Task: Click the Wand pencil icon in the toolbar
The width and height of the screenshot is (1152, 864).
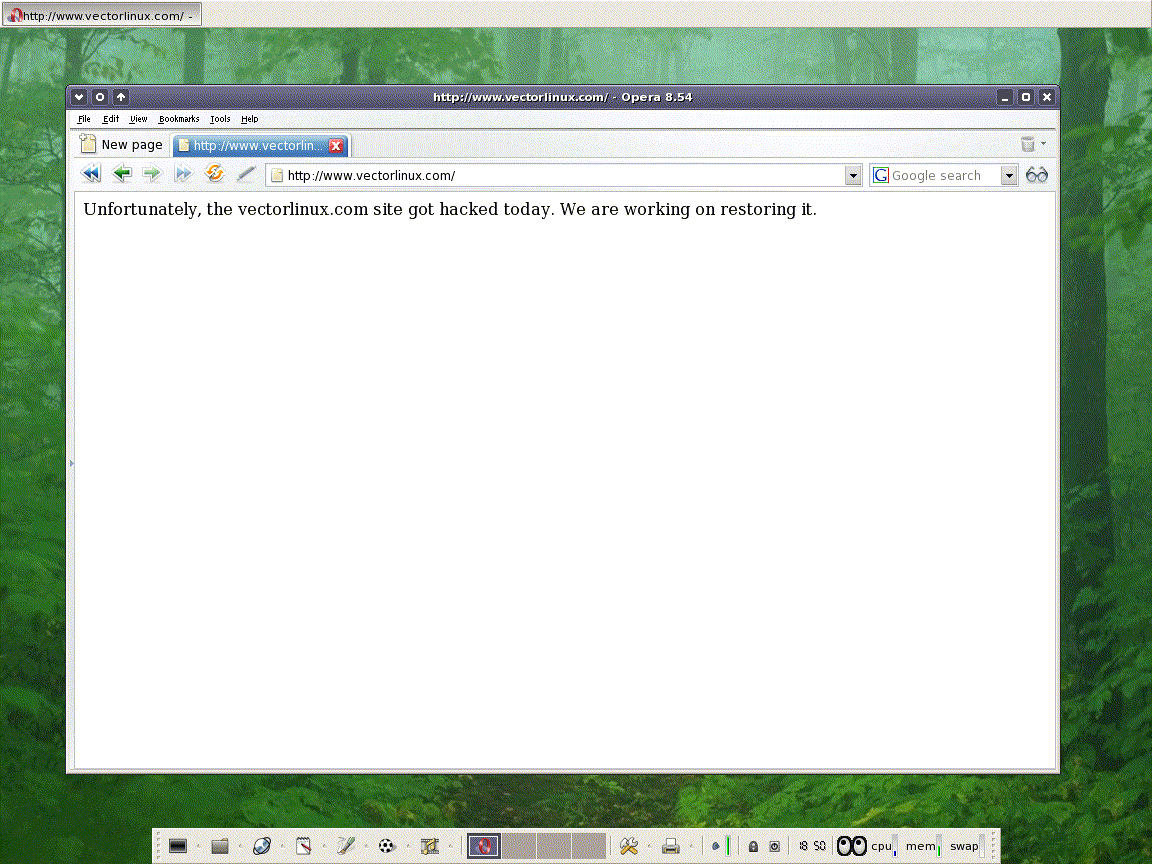Action: (x=246, y=174)
